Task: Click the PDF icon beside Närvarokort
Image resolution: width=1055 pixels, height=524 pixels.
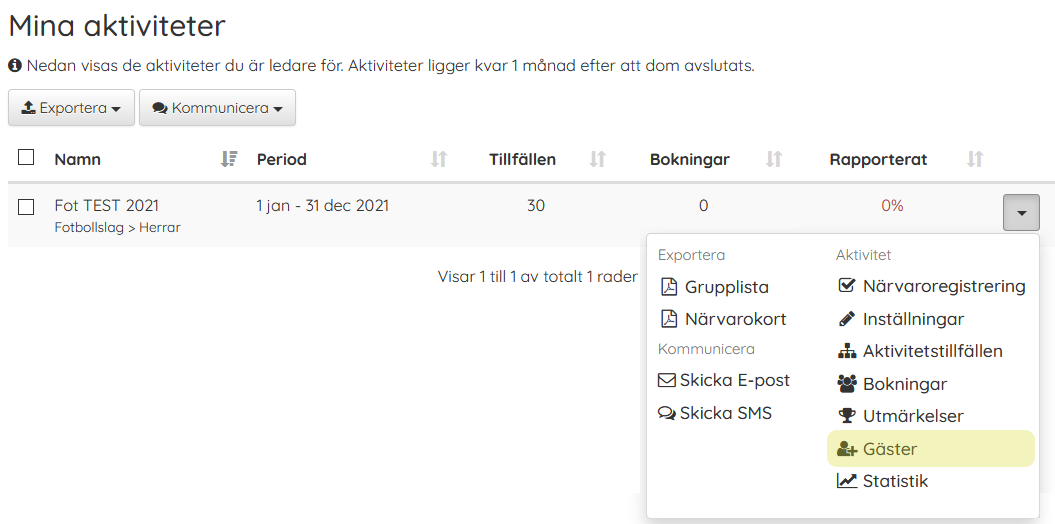Action: (669, 319)
